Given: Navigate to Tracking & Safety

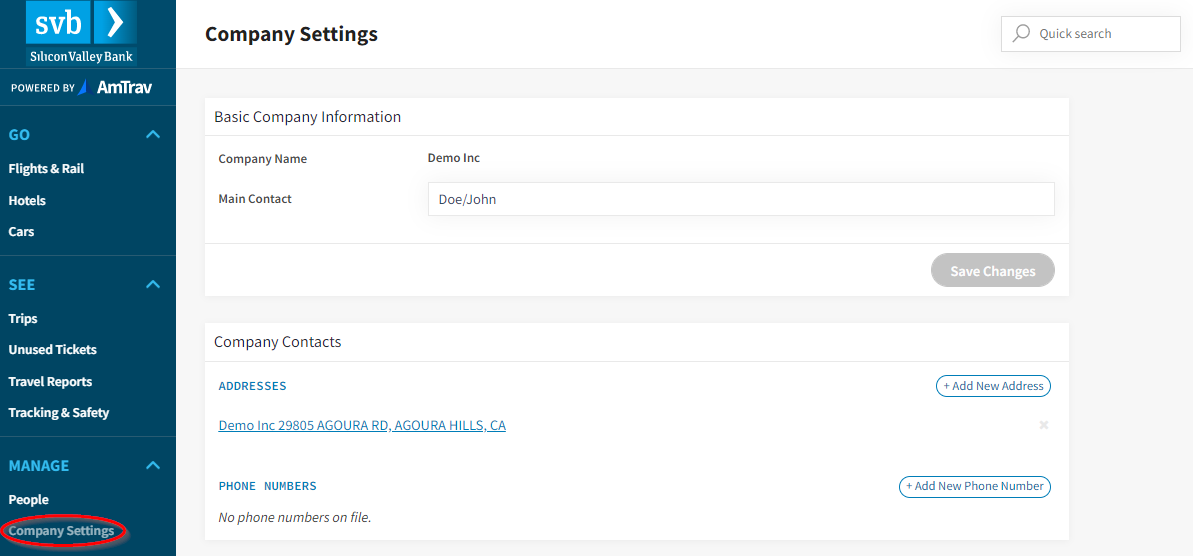Looking at the screenshot, I should (x=58, y=412).
